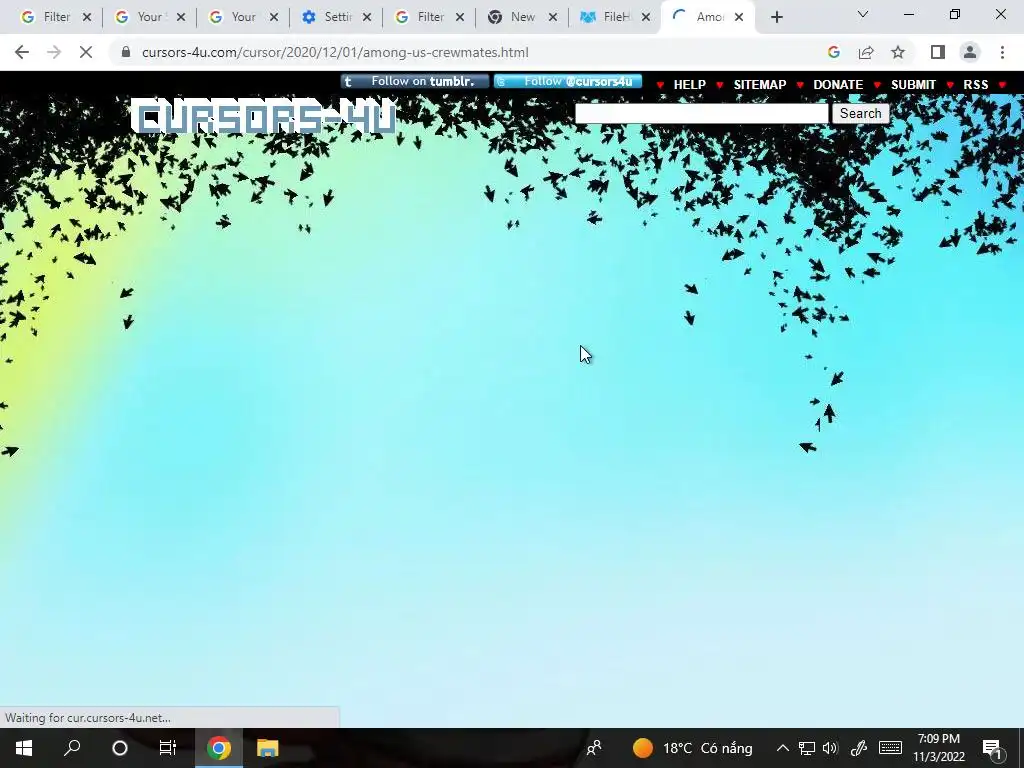Open the browser side panel

pos(938,52)
